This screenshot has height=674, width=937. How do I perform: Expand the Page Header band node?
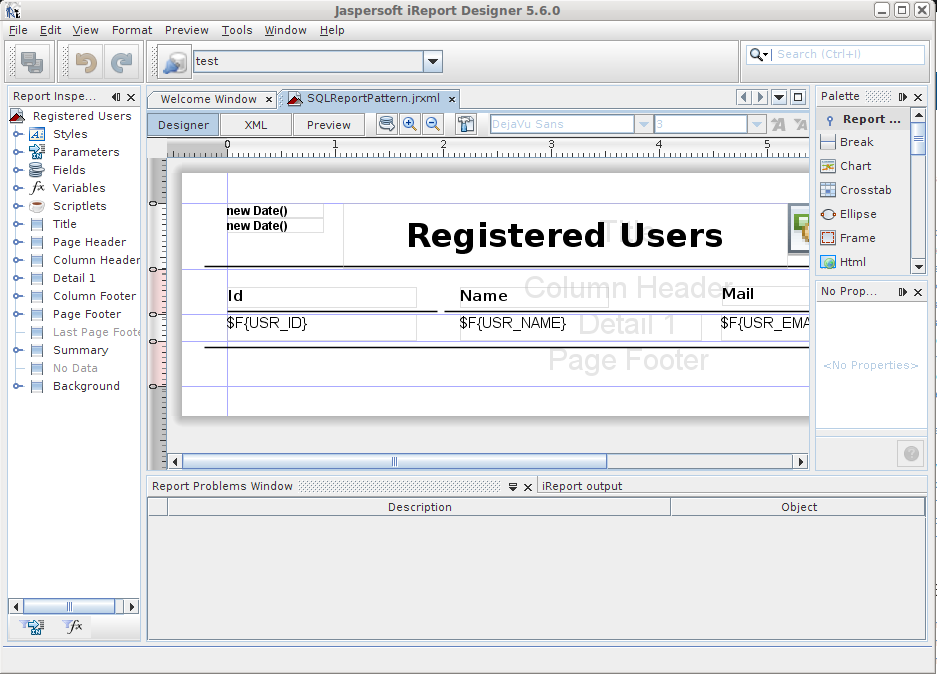pos(18,242)
